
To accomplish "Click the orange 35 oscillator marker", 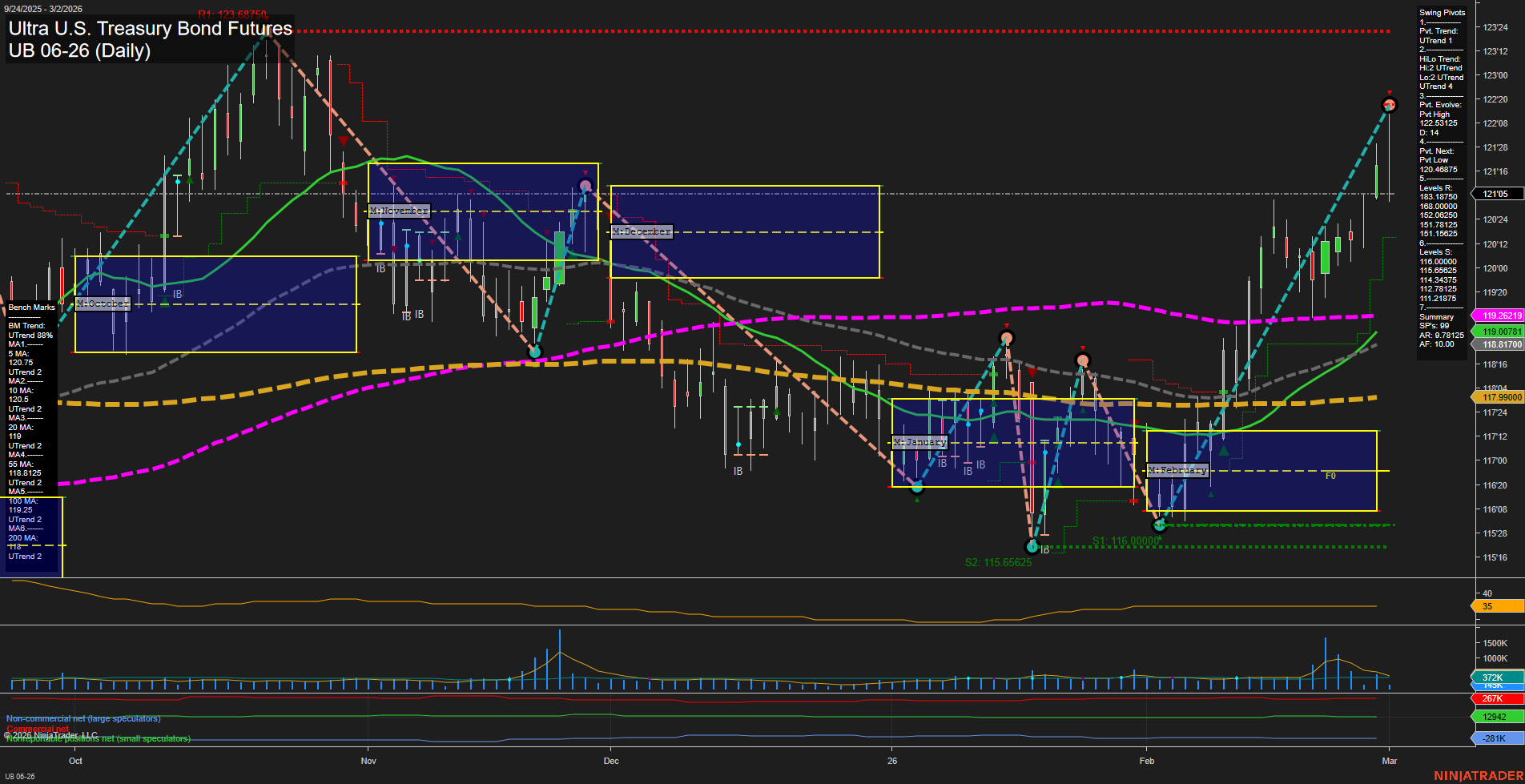I will (x=1493, y=606).
